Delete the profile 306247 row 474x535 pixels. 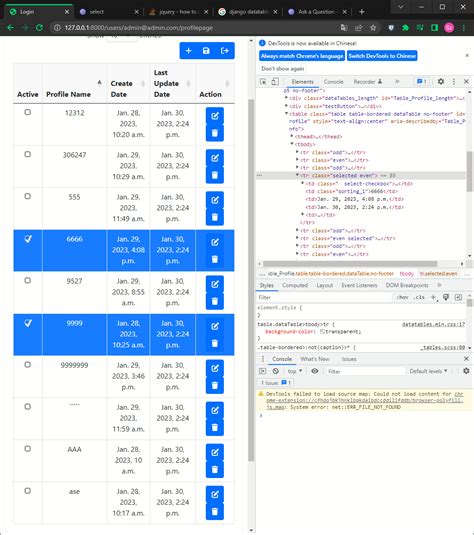215,175
